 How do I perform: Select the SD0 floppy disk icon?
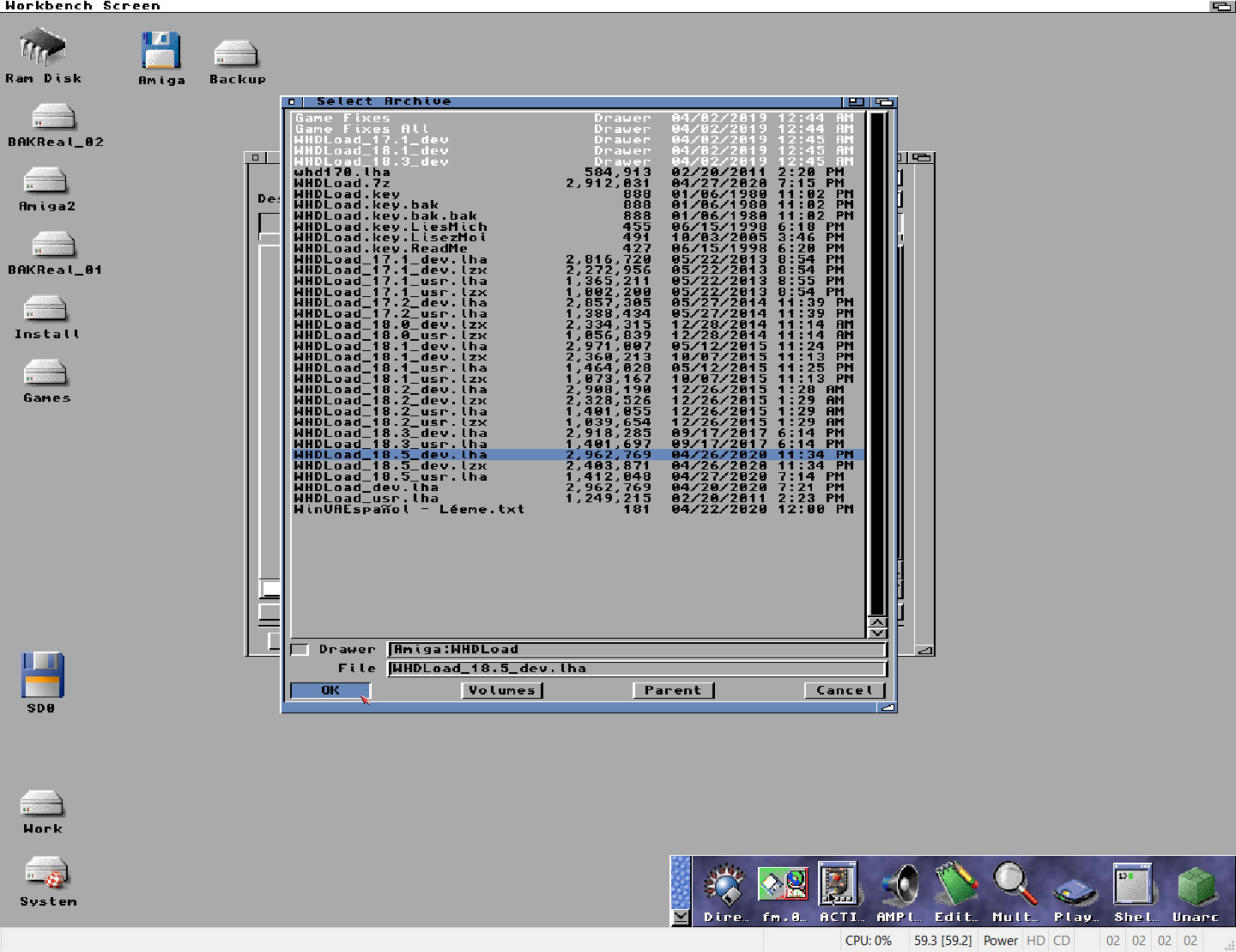[42, 682]
